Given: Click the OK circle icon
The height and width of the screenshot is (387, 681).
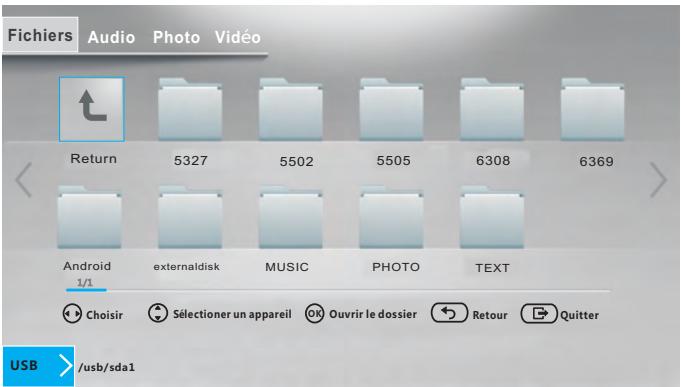Looking at the screenshot, I should pos(314,313).
